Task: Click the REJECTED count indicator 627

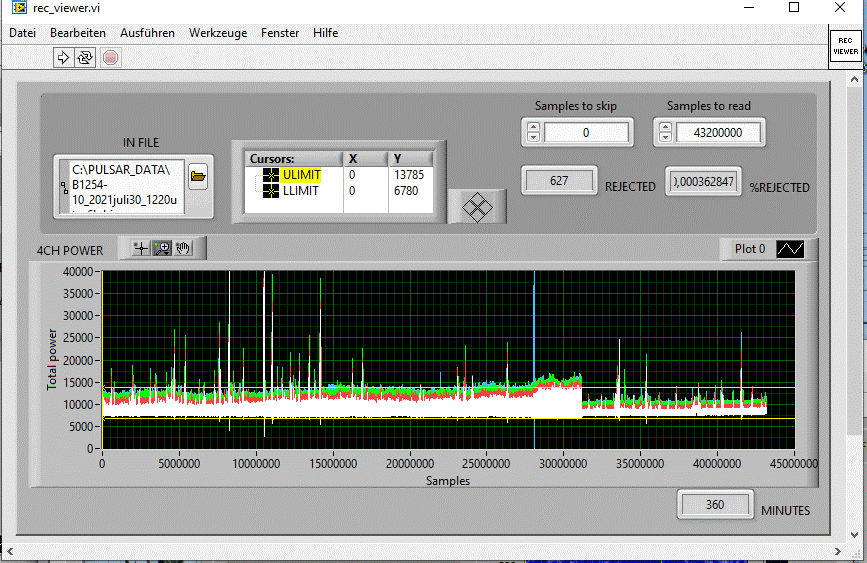Action: coord(559,181)
